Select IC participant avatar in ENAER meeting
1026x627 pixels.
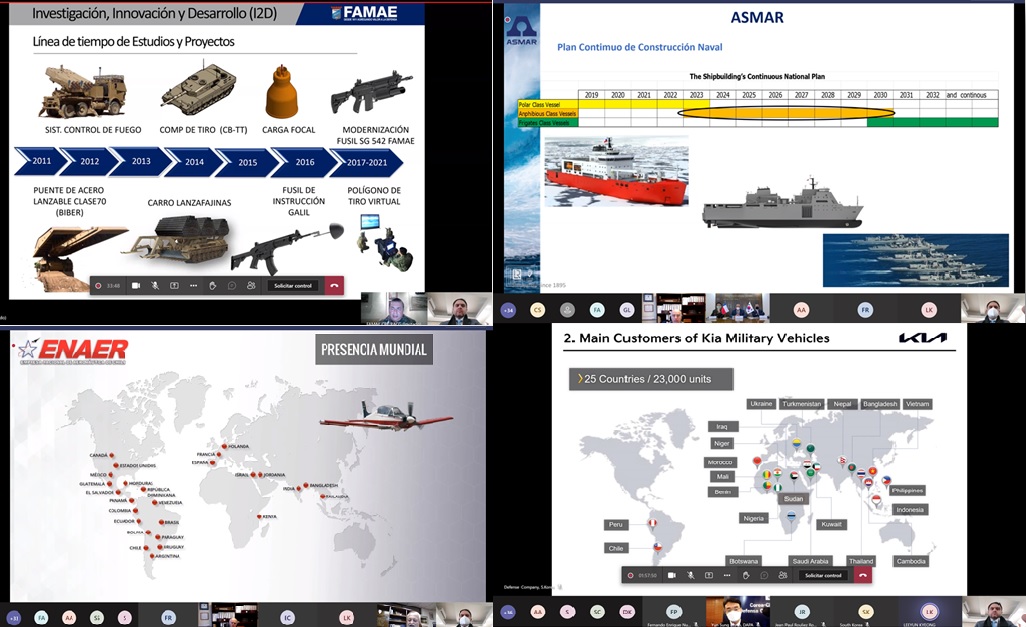[x=287, y=617]
